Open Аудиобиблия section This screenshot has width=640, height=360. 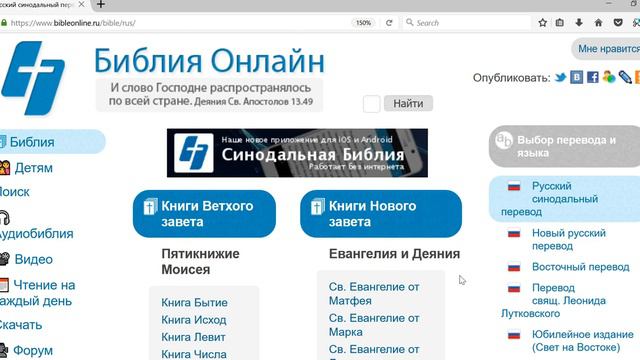[x=37, y=234]
